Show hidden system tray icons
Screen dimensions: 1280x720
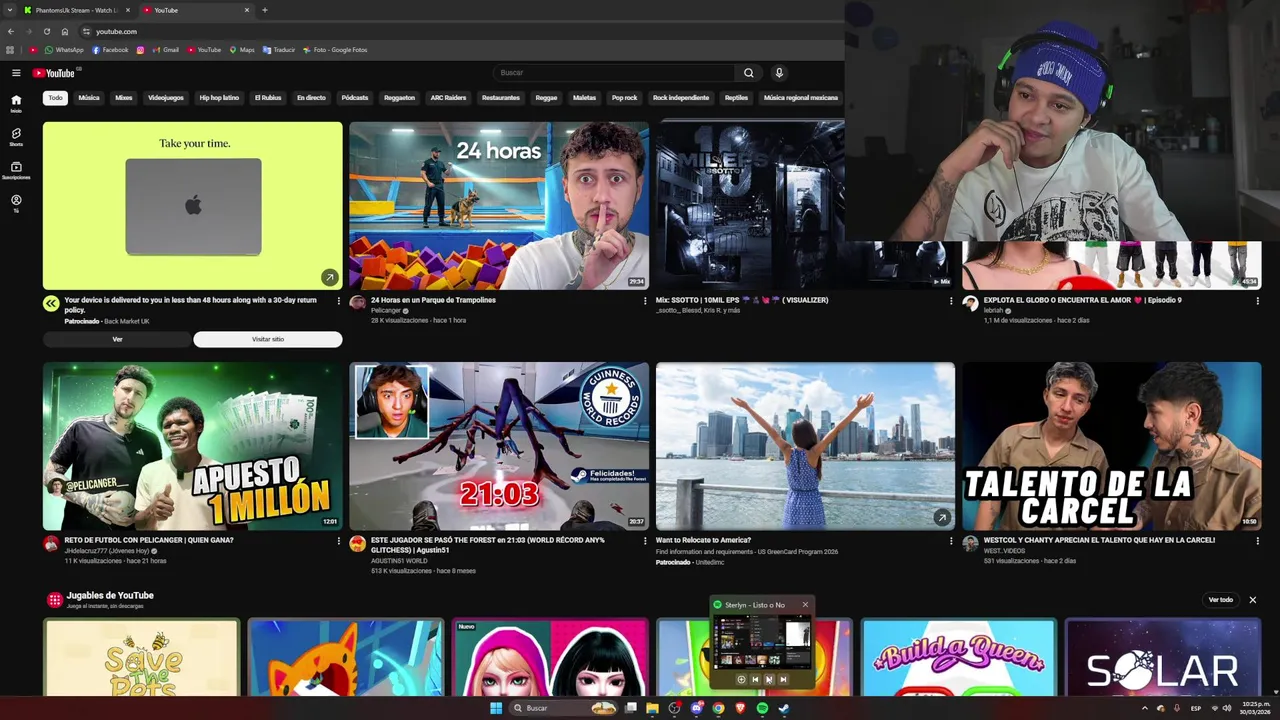[x=1145, y=708]
